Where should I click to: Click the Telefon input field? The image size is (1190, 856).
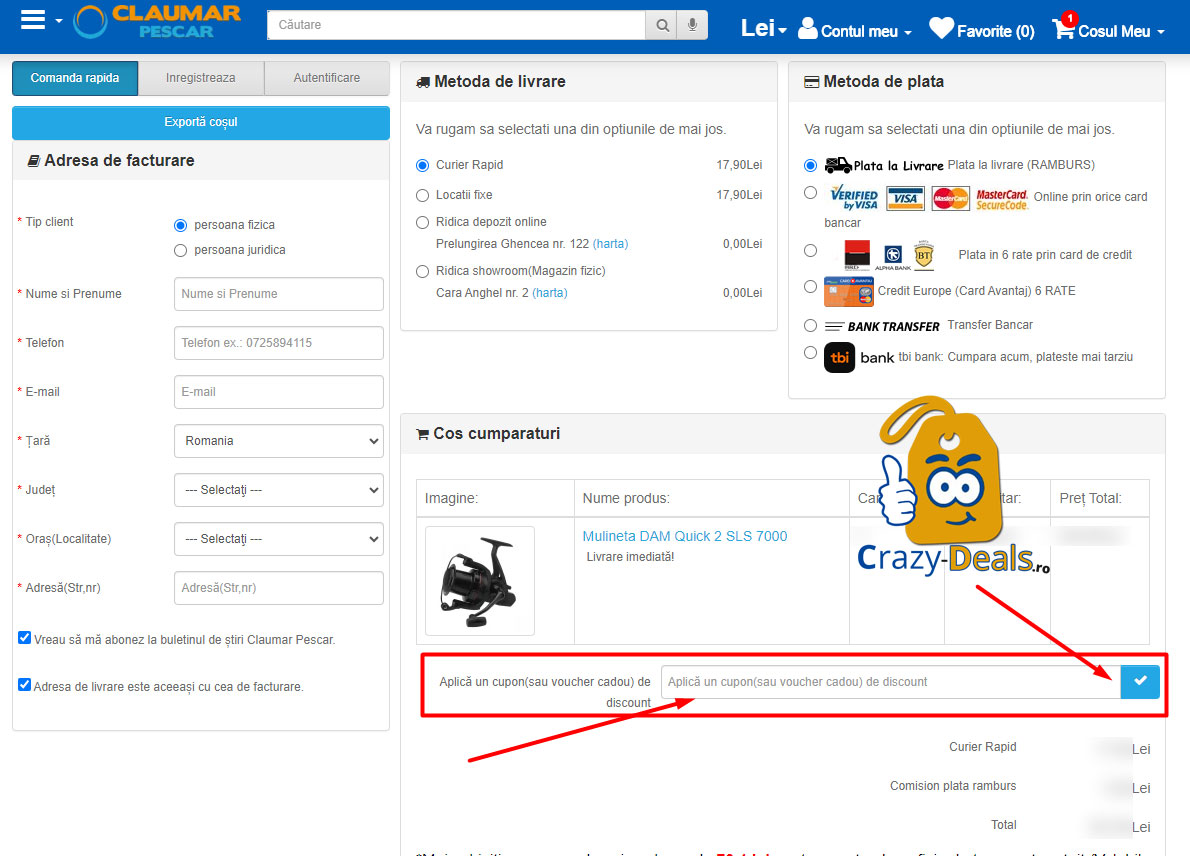click(279, 343)
